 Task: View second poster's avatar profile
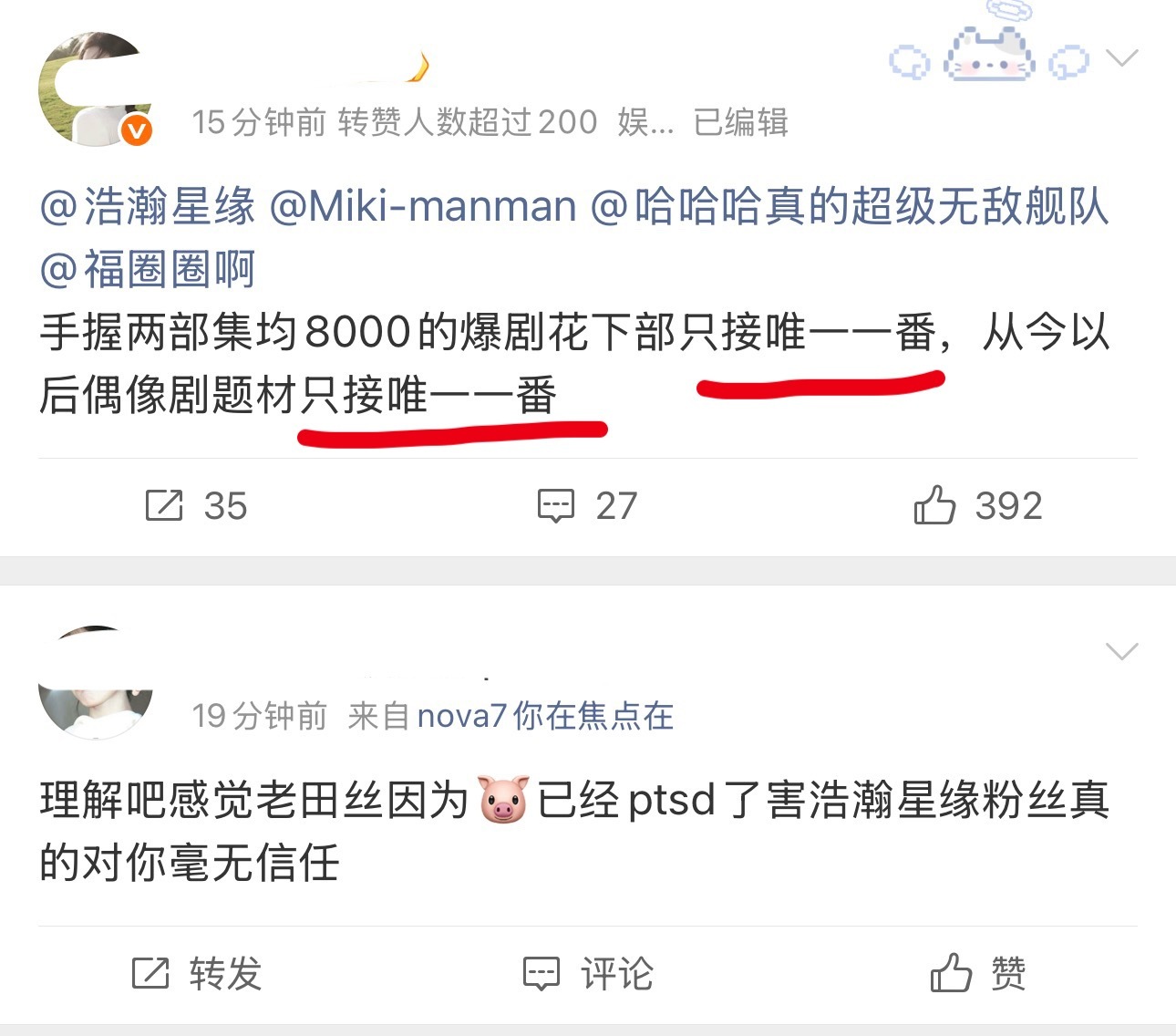click(96, 681)
